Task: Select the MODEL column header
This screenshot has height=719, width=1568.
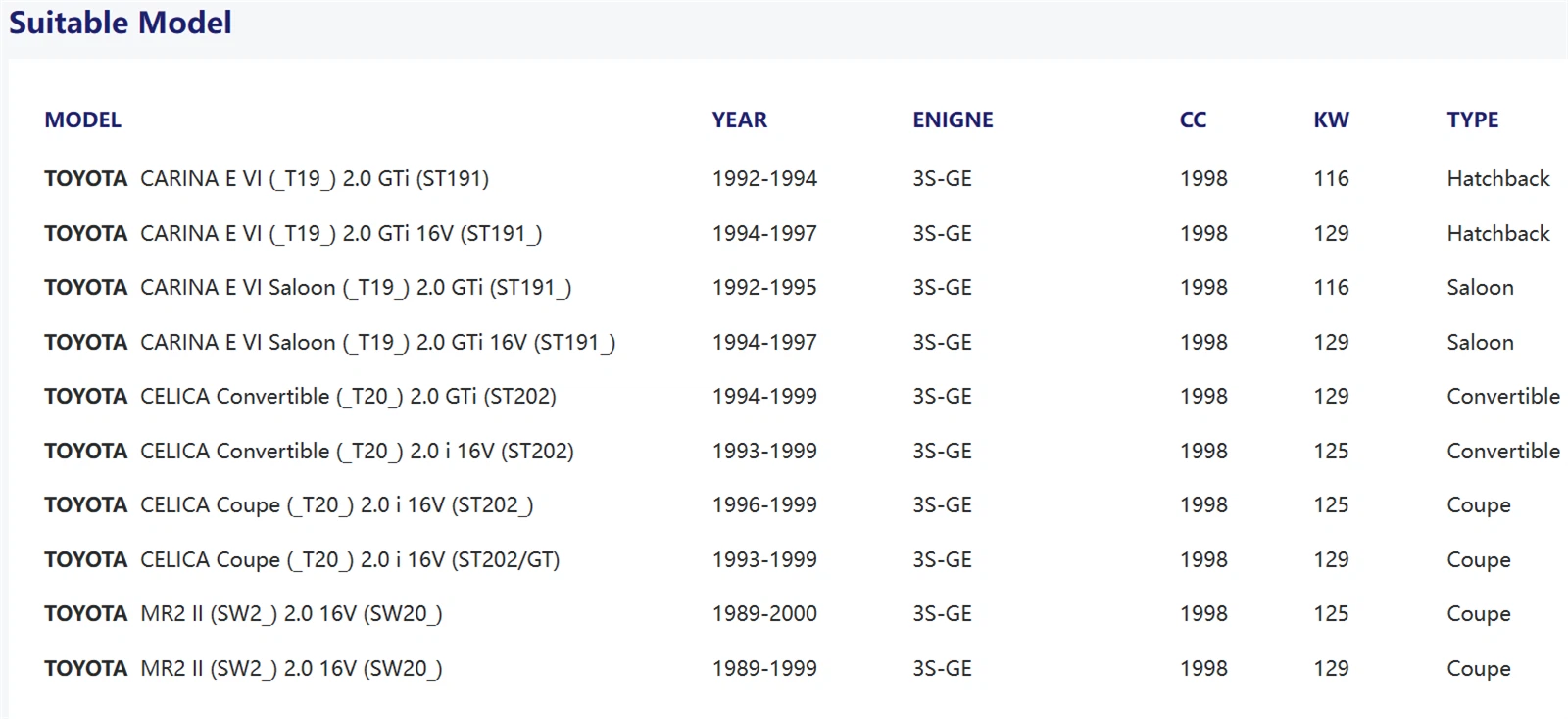Action: click(x=83, y=120)
